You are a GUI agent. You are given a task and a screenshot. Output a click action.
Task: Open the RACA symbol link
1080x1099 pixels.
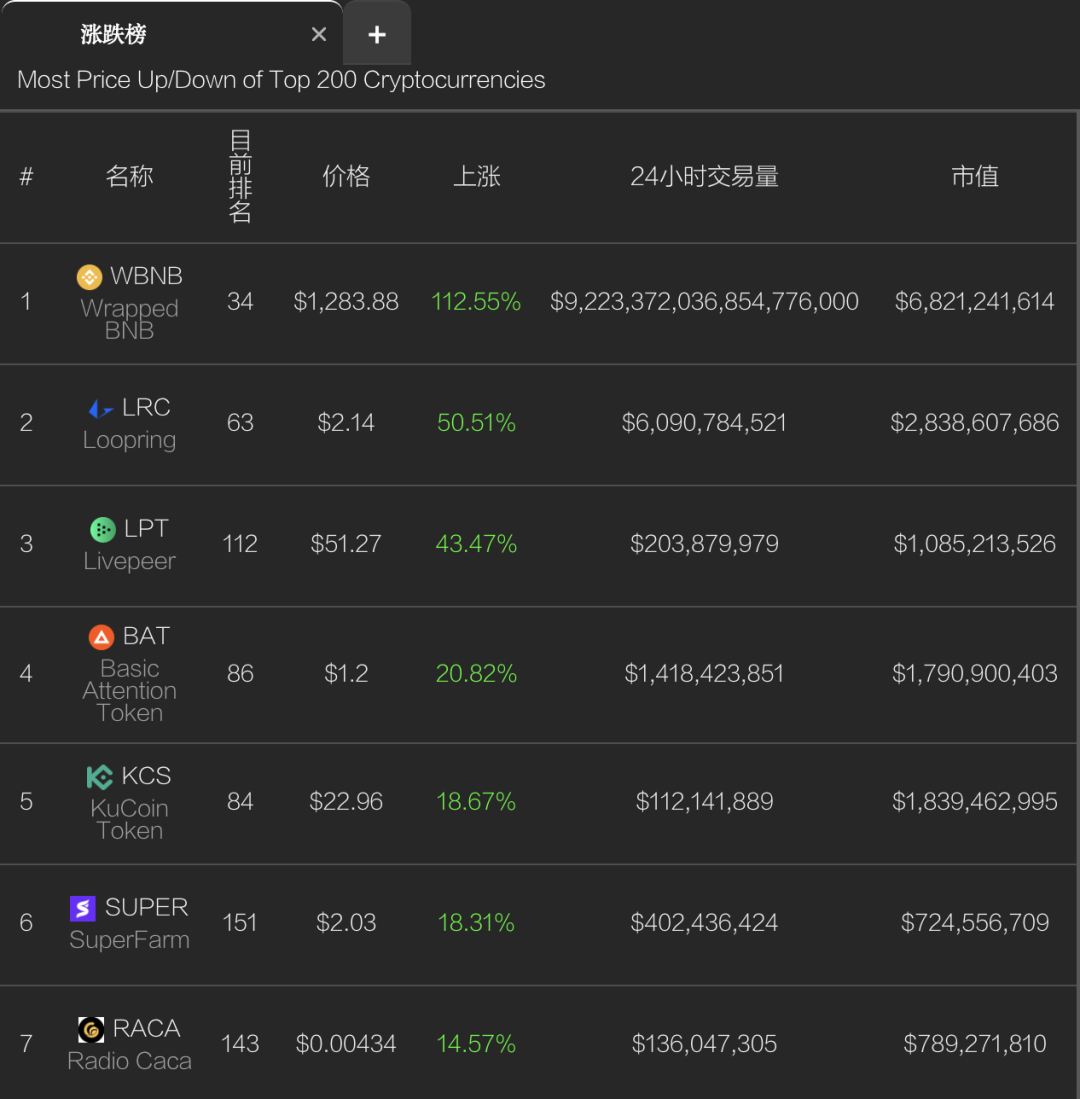click(x=146, y=1029)
